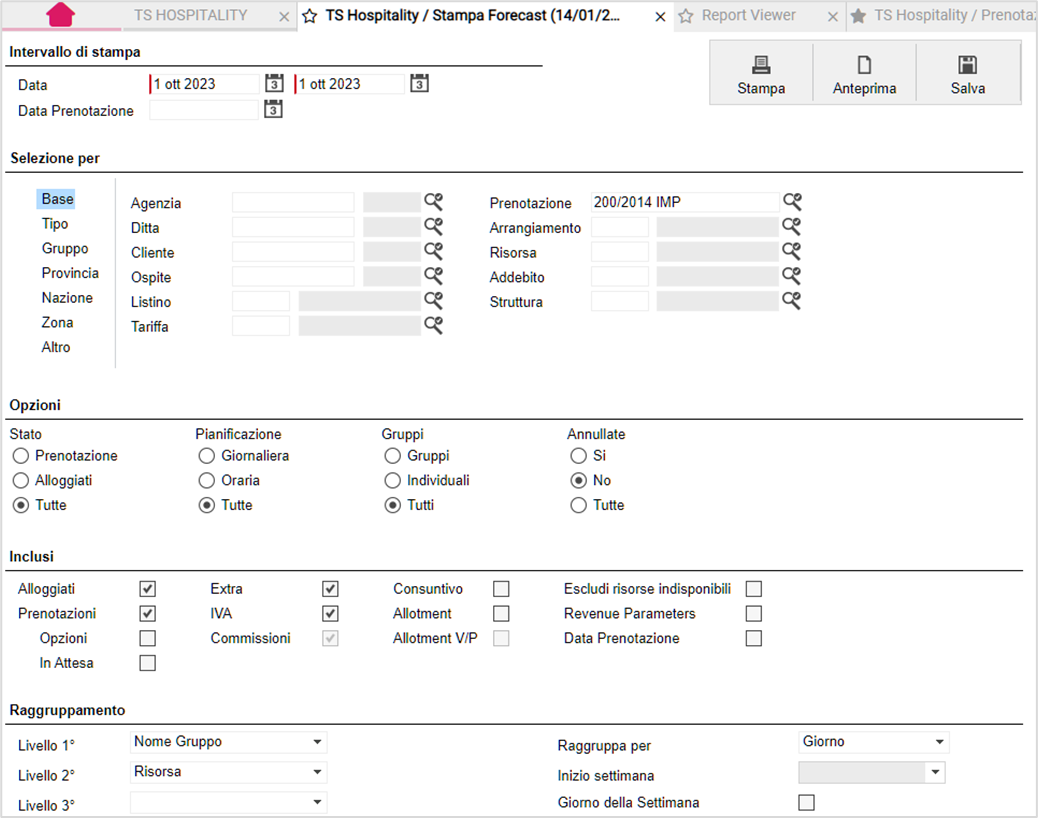Check Escludi risorse indisponibili
Image resolution: width=1038 pixels, height=818 pixels.
pos(753,588)
